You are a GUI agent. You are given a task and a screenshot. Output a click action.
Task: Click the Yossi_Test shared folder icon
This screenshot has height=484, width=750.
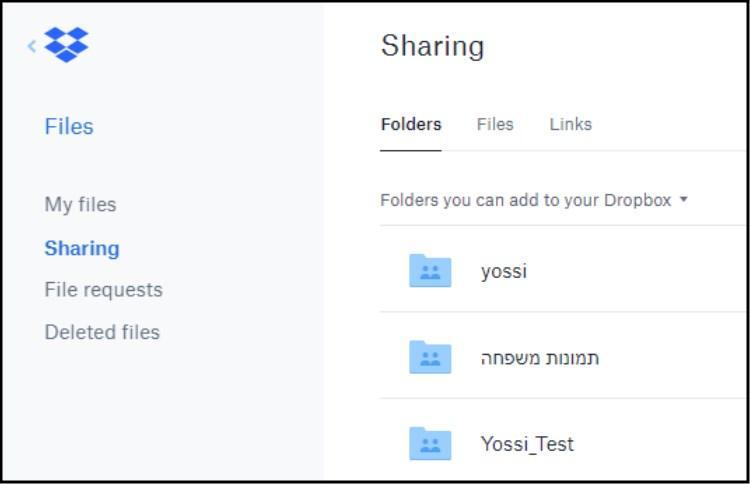tap(430, 443)
